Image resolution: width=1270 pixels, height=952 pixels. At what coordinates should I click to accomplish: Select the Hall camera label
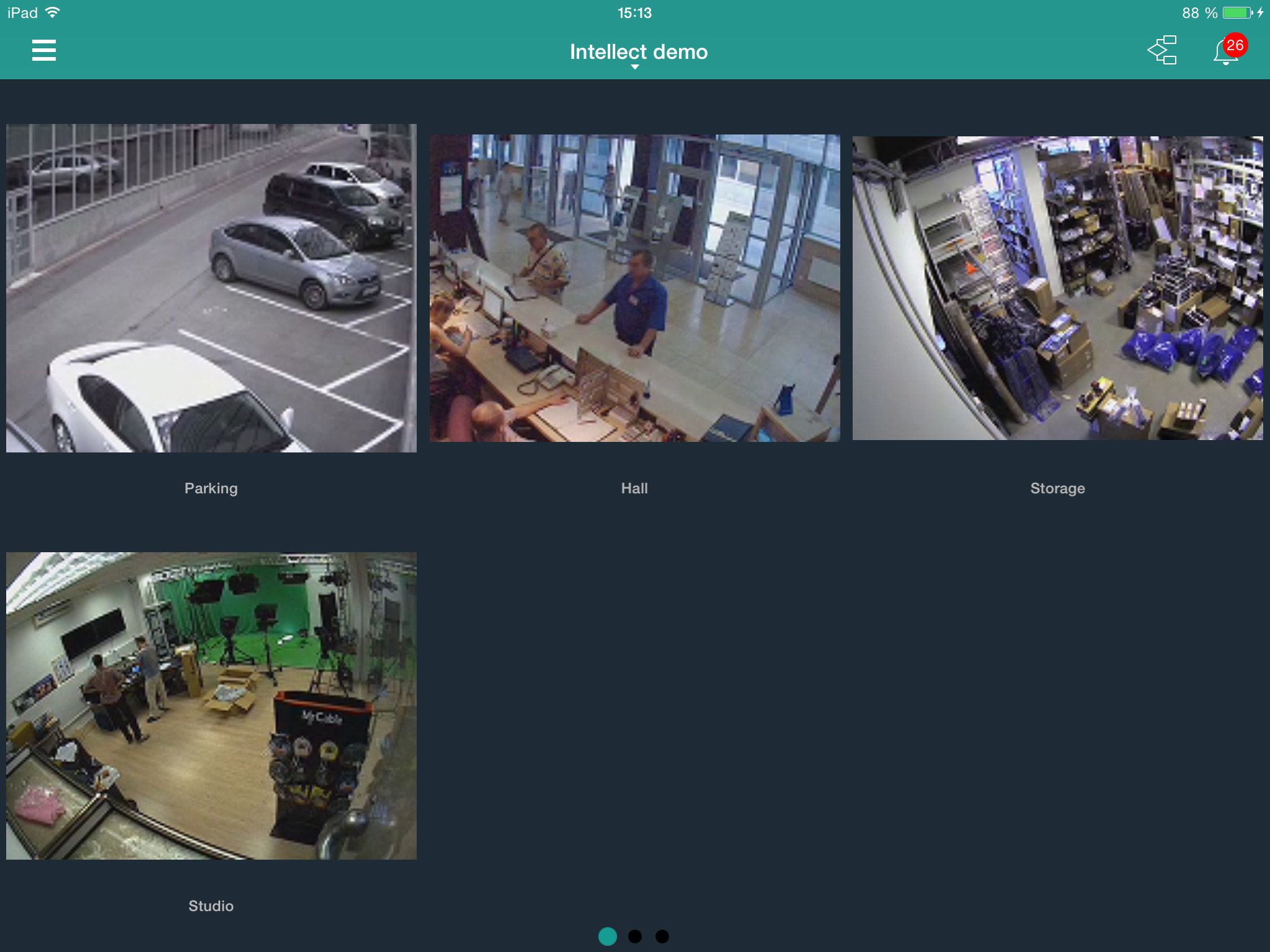coord(634,488)
